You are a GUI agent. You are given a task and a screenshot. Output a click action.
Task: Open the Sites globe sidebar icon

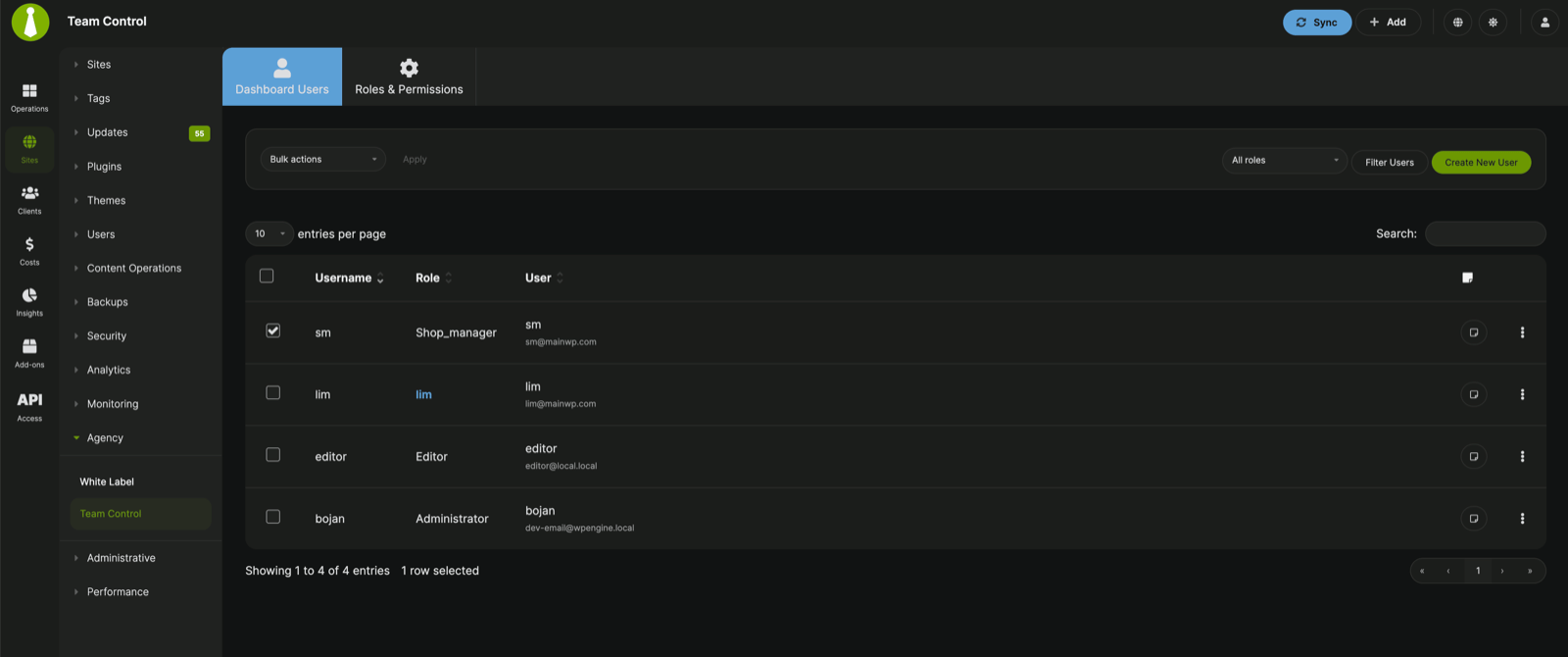coord(29,148)
